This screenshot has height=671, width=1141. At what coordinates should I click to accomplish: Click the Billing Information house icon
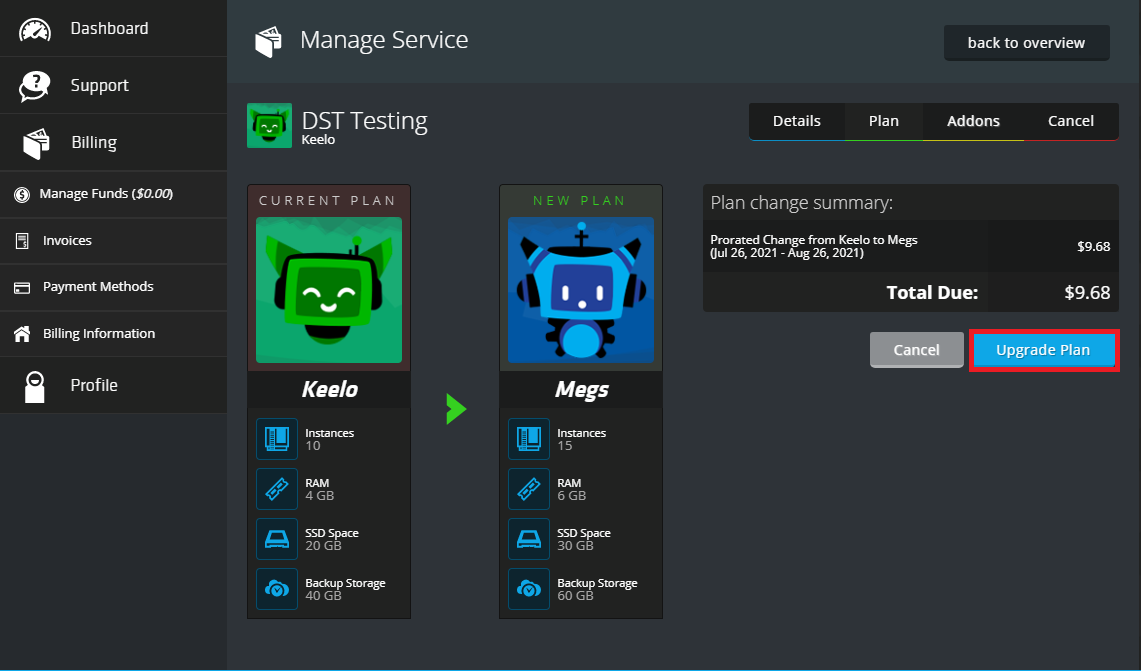[x=22, y=334]
